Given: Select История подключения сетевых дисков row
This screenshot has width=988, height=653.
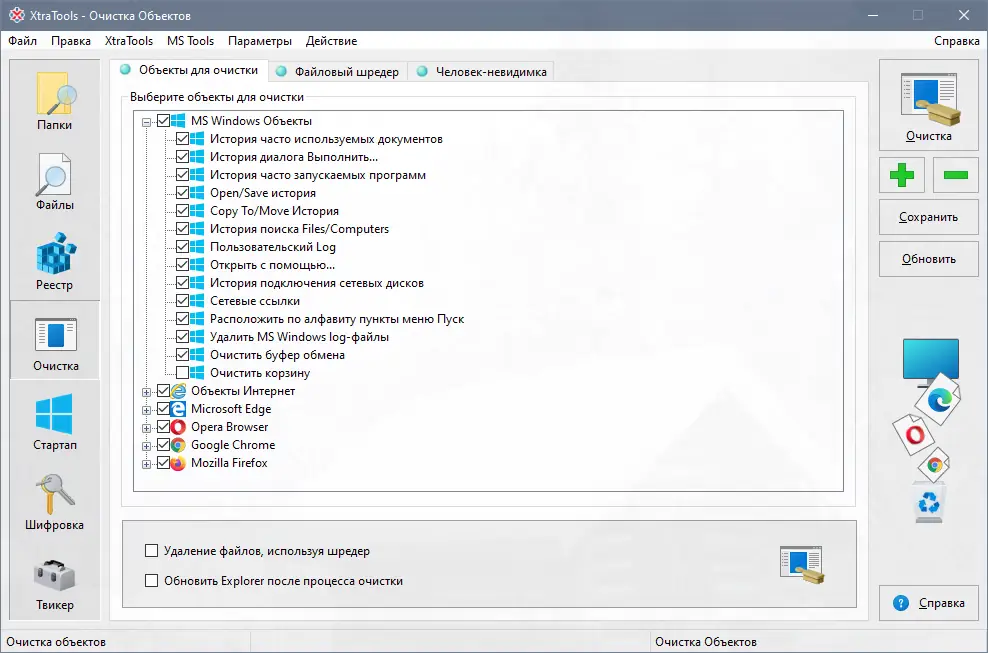Looking at the screenshot, I should tap(317, 283).
